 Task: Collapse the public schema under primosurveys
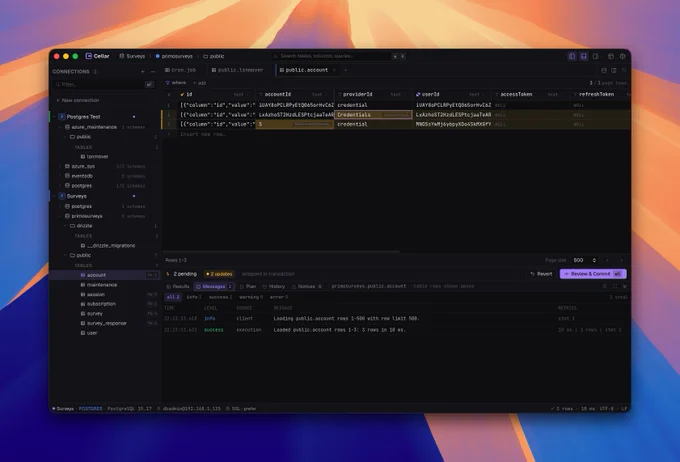coord(65,256)
